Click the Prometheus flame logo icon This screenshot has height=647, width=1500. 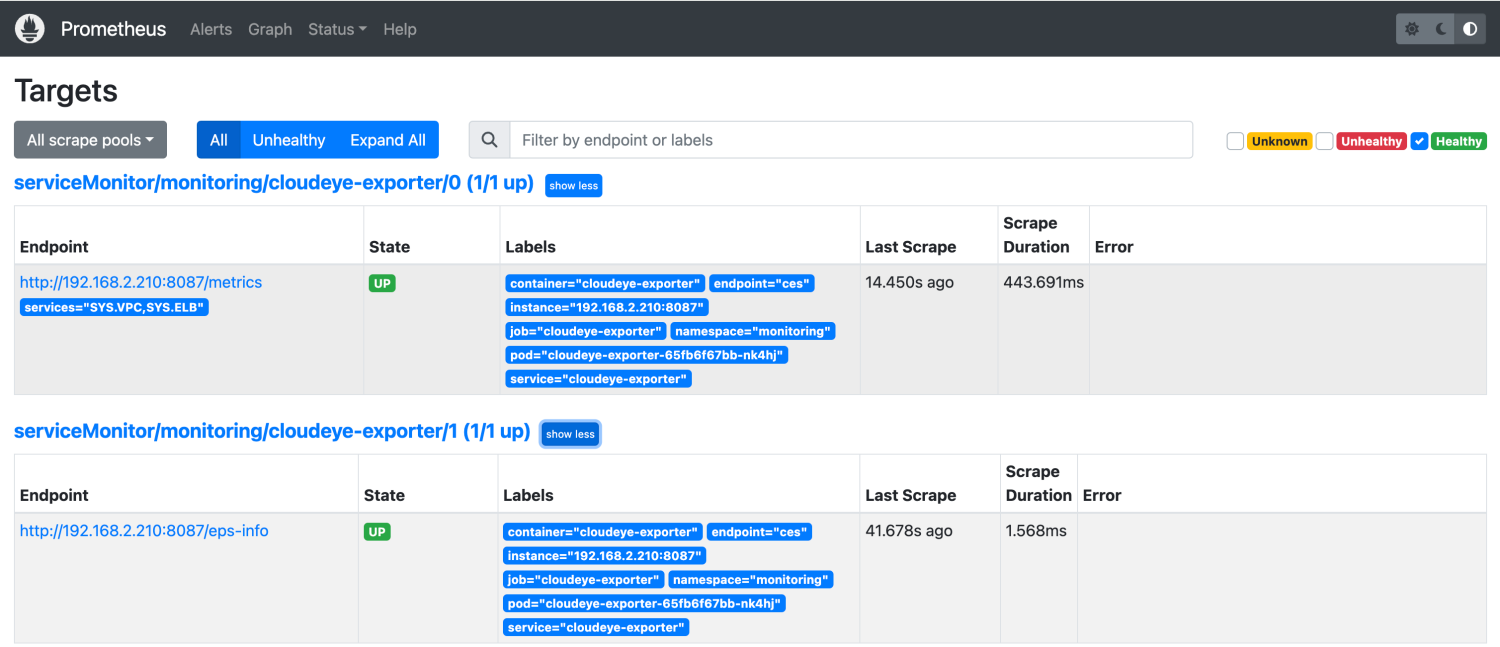30,29
